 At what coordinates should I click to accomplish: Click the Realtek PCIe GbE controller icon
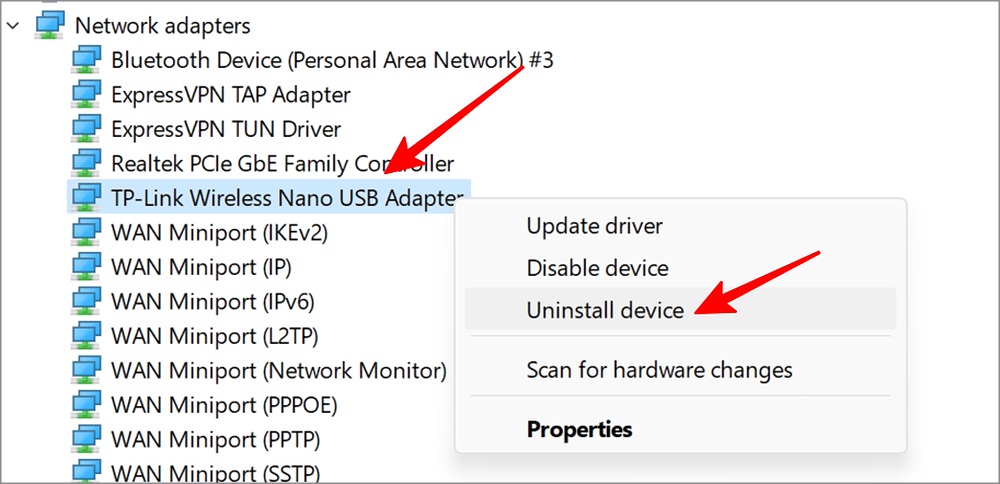click(87, 163)
